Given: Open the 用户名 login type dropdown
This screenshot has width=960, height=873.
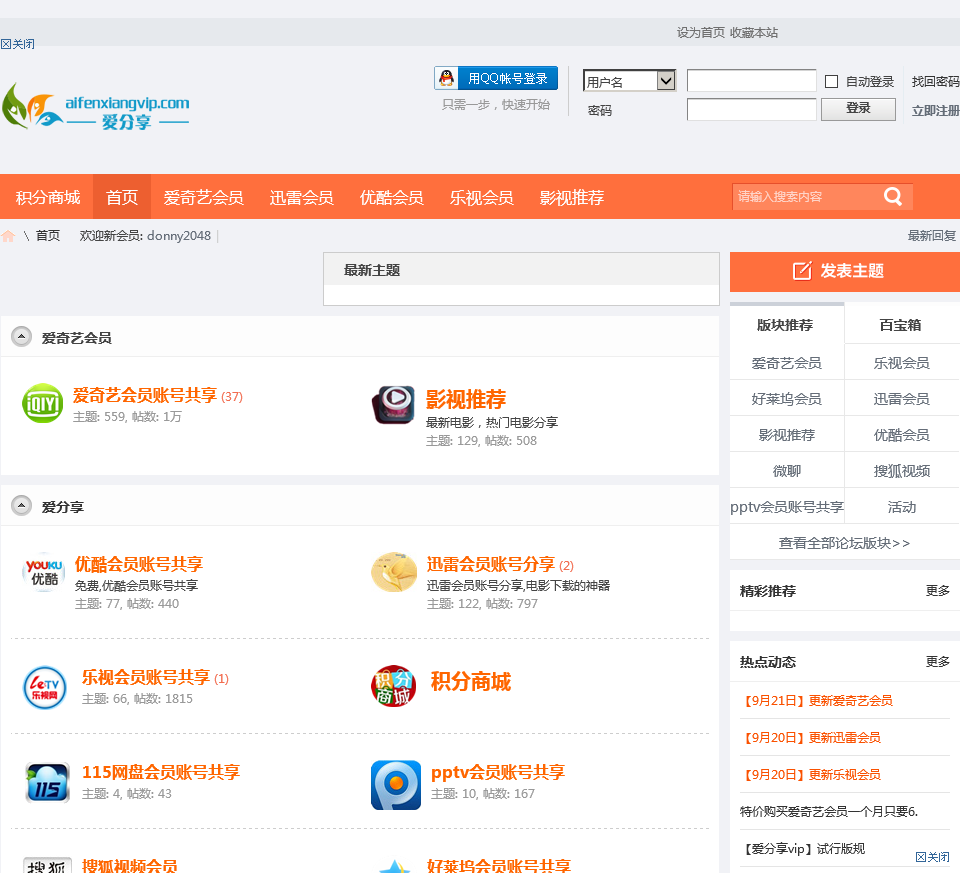Looking at the screenshot, I should pyautogui.click(x=629, y=81).
